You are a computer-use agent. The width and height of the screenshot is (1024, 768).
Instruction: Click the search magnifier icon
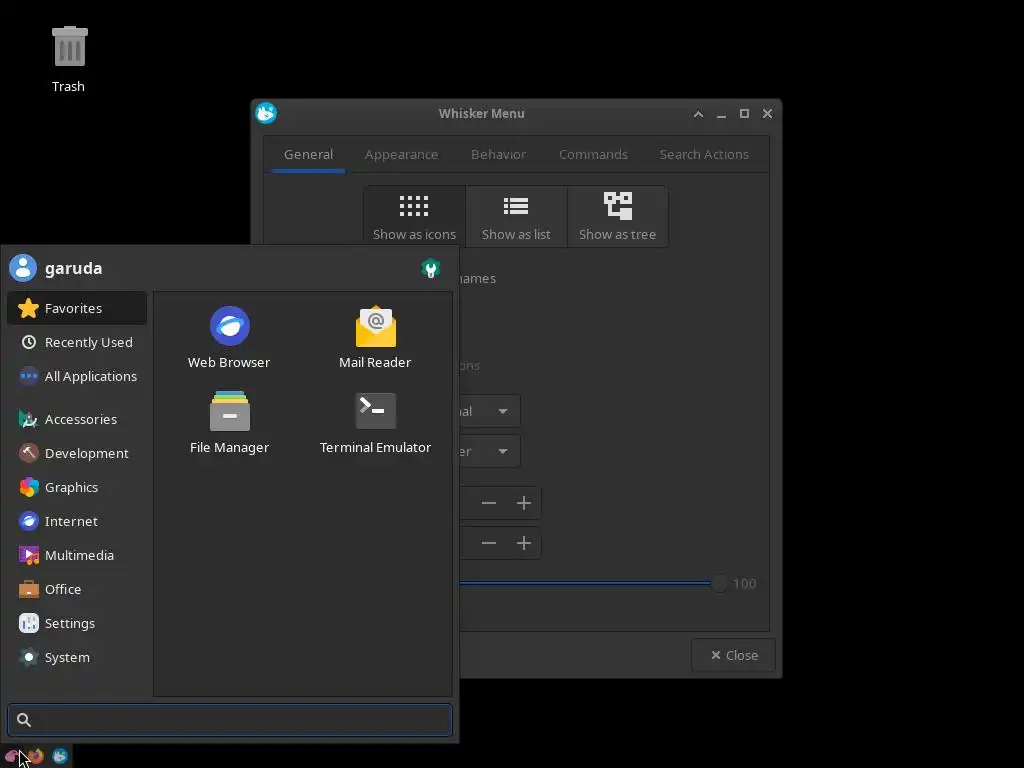(24, 720)
